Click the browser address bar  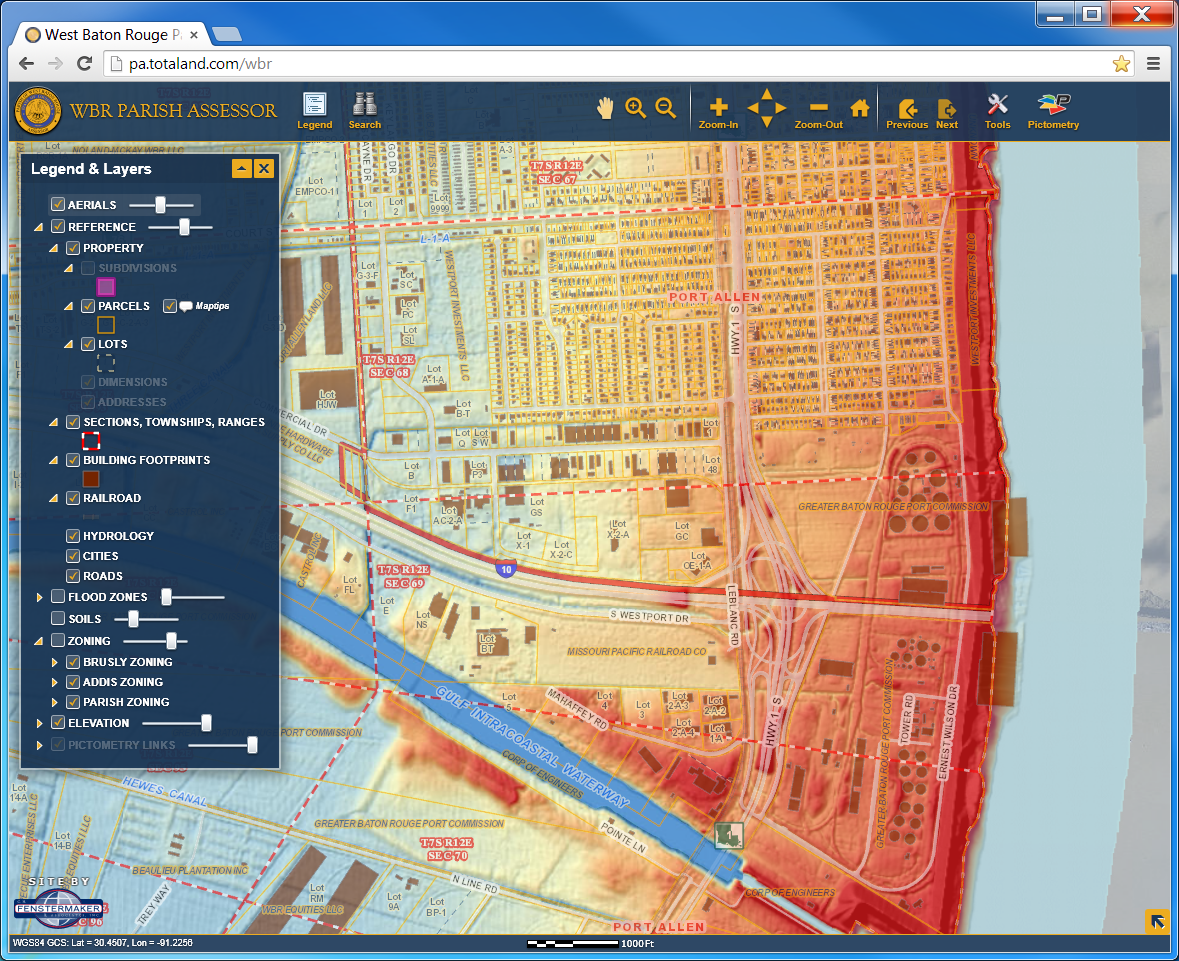click(600, 63)
